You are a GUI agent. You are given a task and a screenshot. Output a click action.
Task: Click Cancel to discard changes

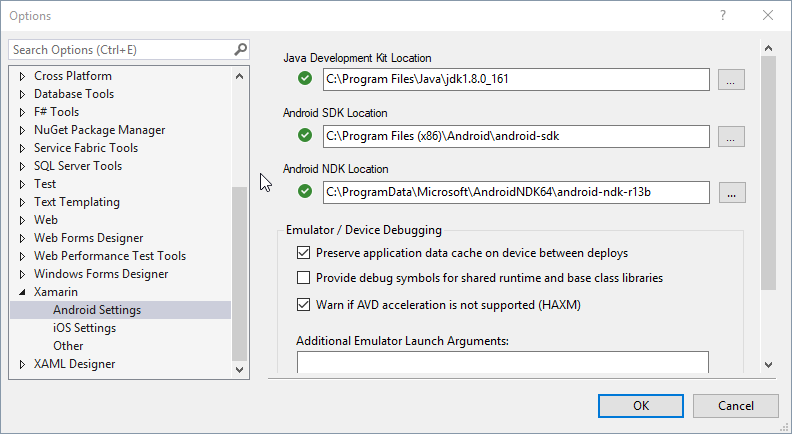point(735,406)
